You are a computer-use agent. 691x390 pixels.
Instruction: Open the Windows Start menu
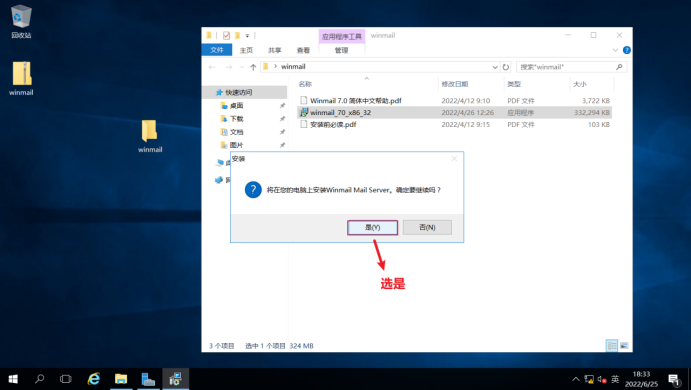(13, 379)
